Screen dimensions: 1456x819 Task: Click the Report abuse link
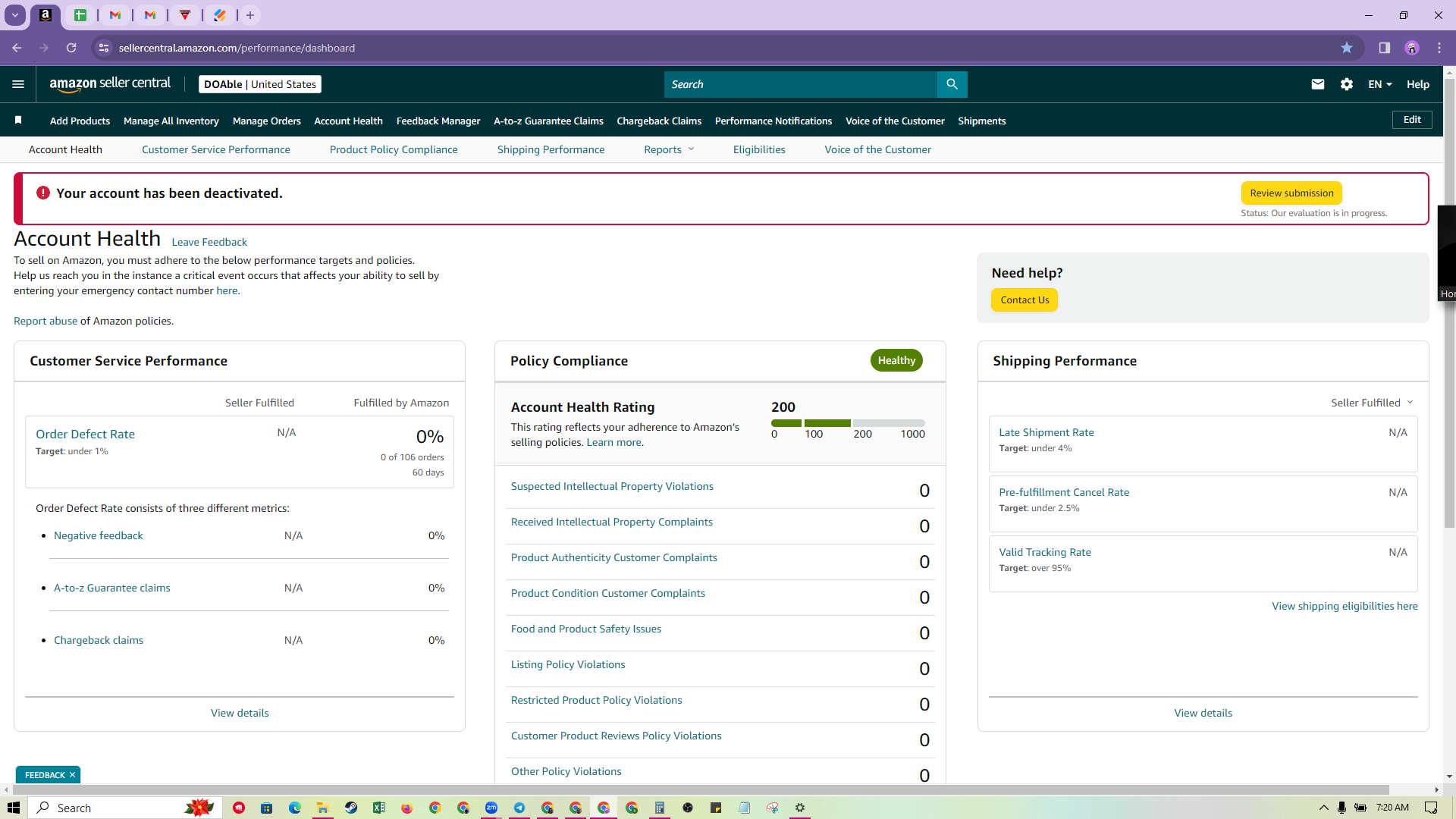45,321
